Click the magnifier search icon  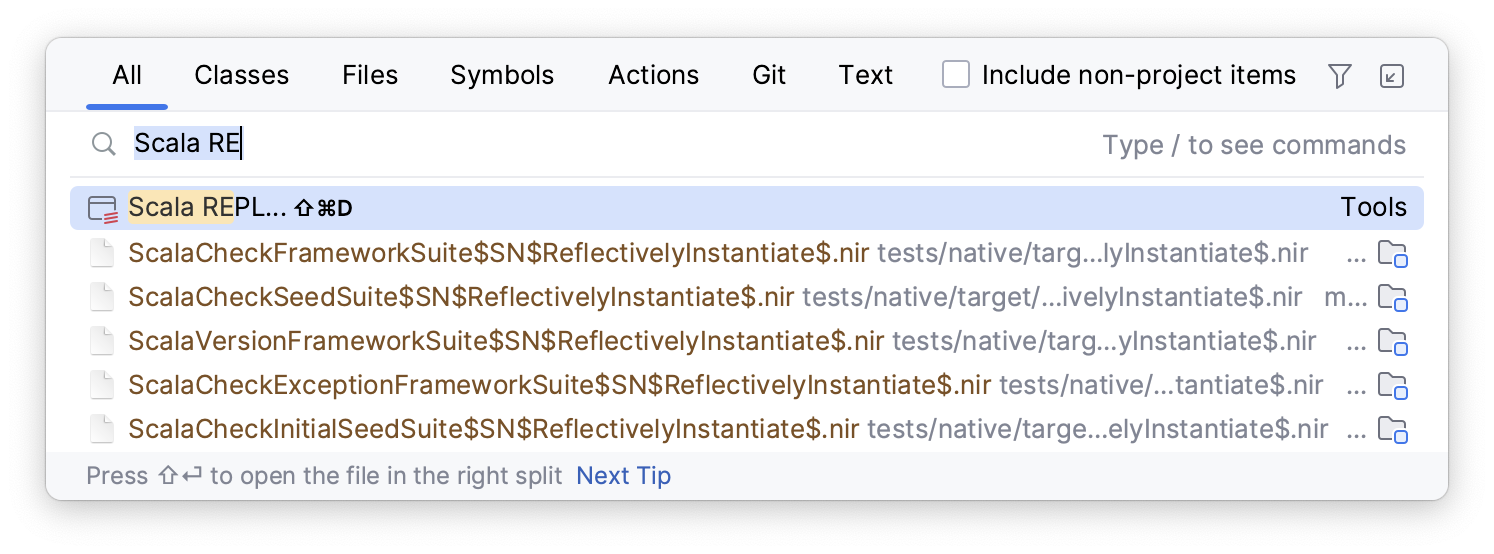point(104,144)
